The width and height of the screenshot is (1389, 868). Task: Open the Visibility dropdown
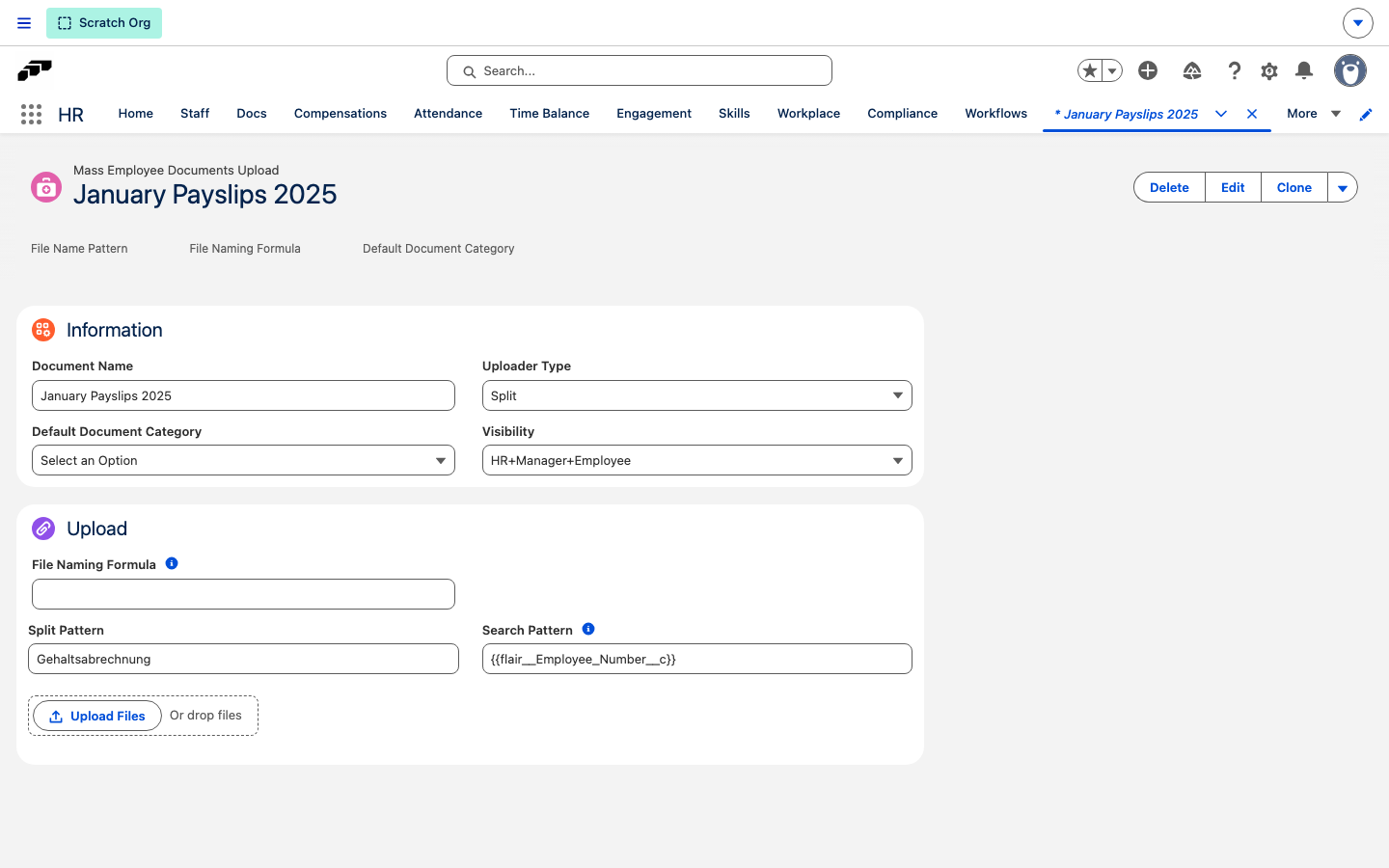click(x=696, y=460)
